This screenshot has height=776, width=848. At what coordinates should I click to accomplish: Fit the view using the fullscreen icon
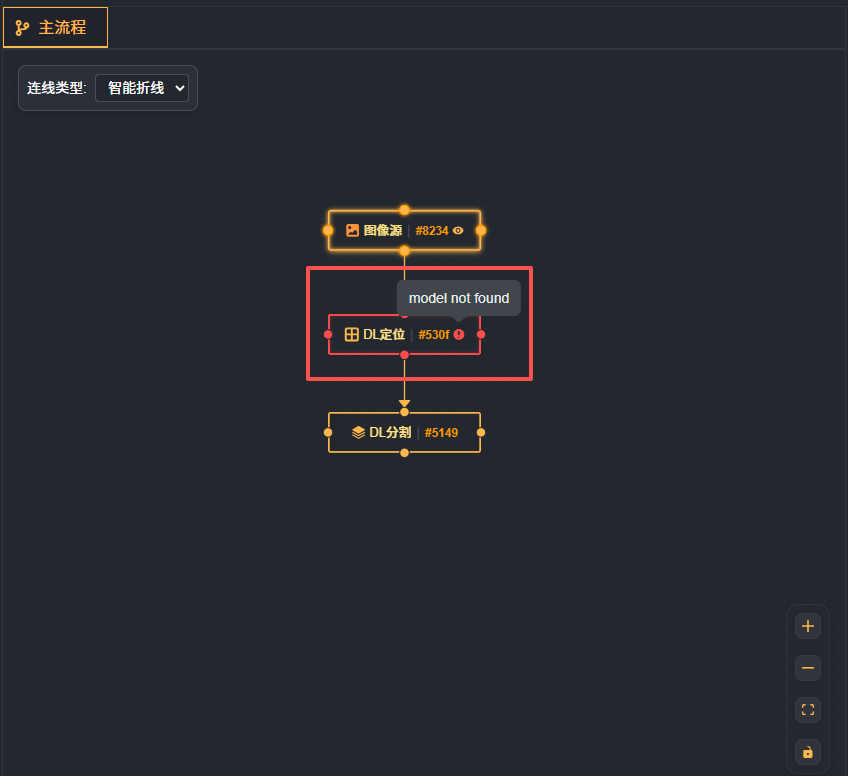point(808,710)
